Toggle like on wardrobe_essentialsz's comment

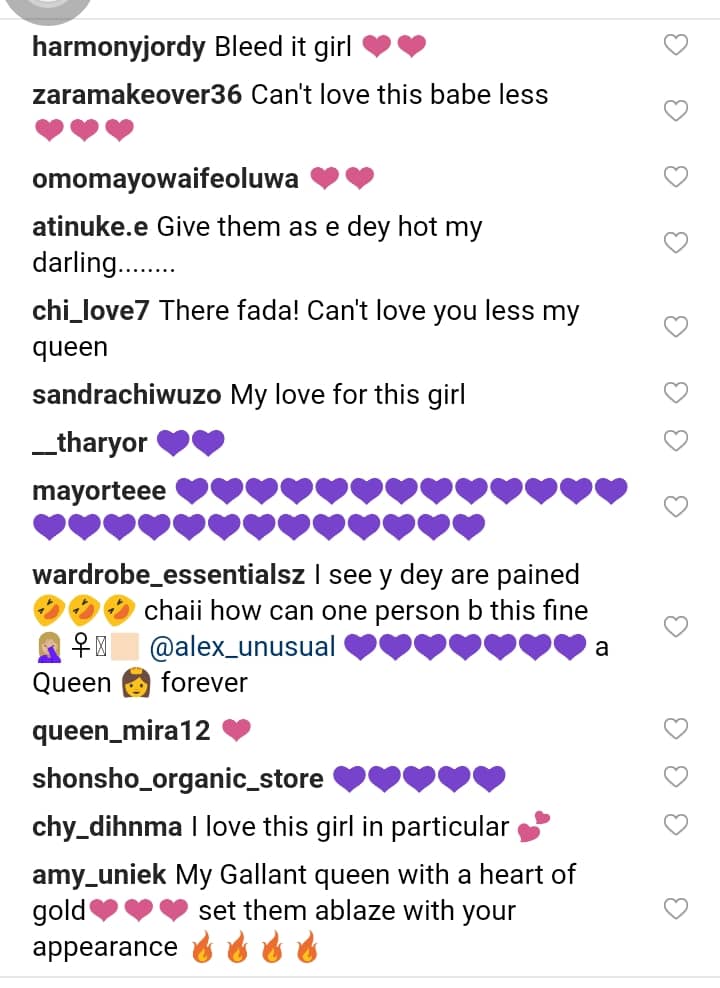[677, 627]
